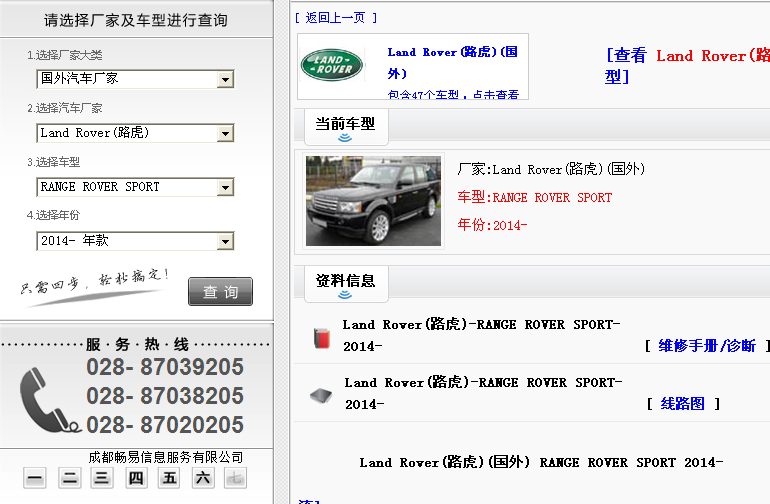Open the 2014- 年款 year dropdown
770x504 pixels.
tap(135, 241)
